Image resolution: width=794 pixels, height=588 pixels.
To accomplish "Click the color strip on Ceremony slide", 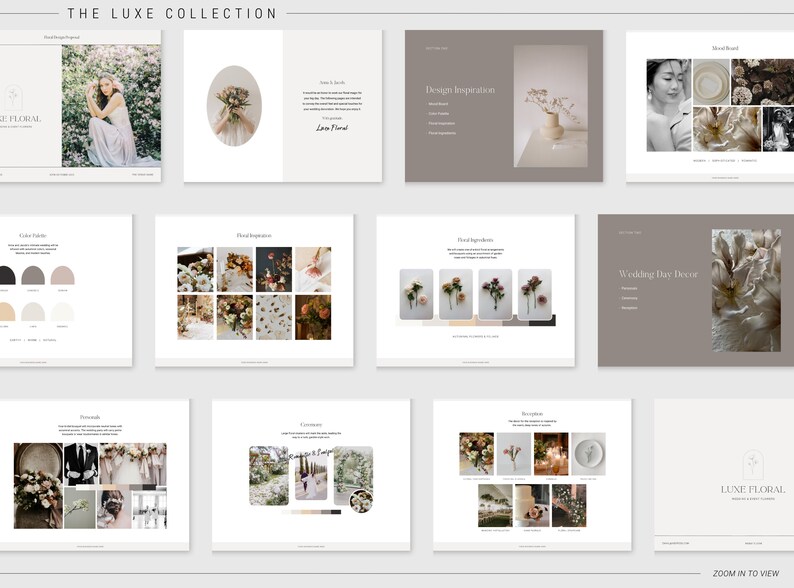I will click(311, 512).
